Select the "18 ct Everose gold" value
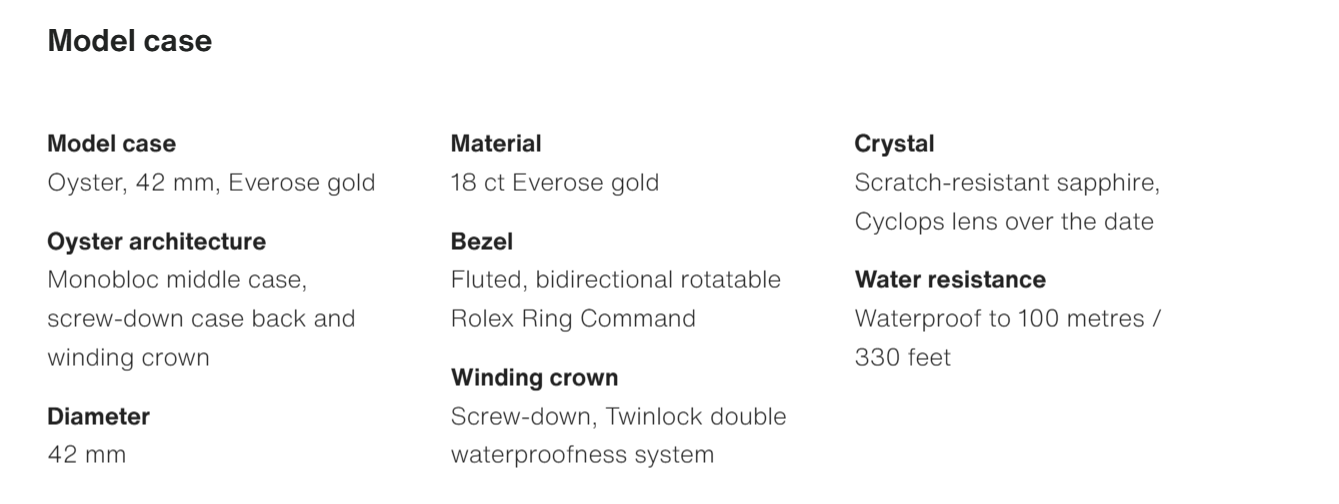Image resolution: width=1339 pixels, height=504 pixels. point(555,183)
